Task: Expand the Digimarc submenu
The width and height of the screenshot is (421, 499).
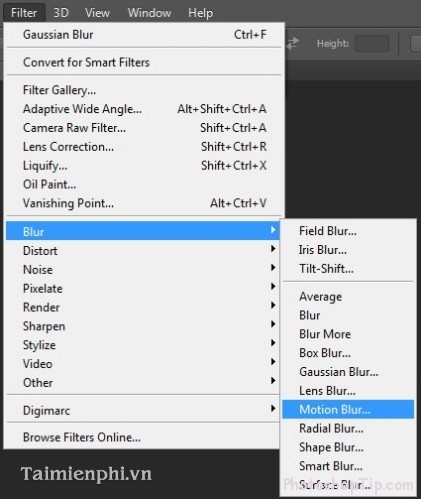Action: tap(143, 410)
